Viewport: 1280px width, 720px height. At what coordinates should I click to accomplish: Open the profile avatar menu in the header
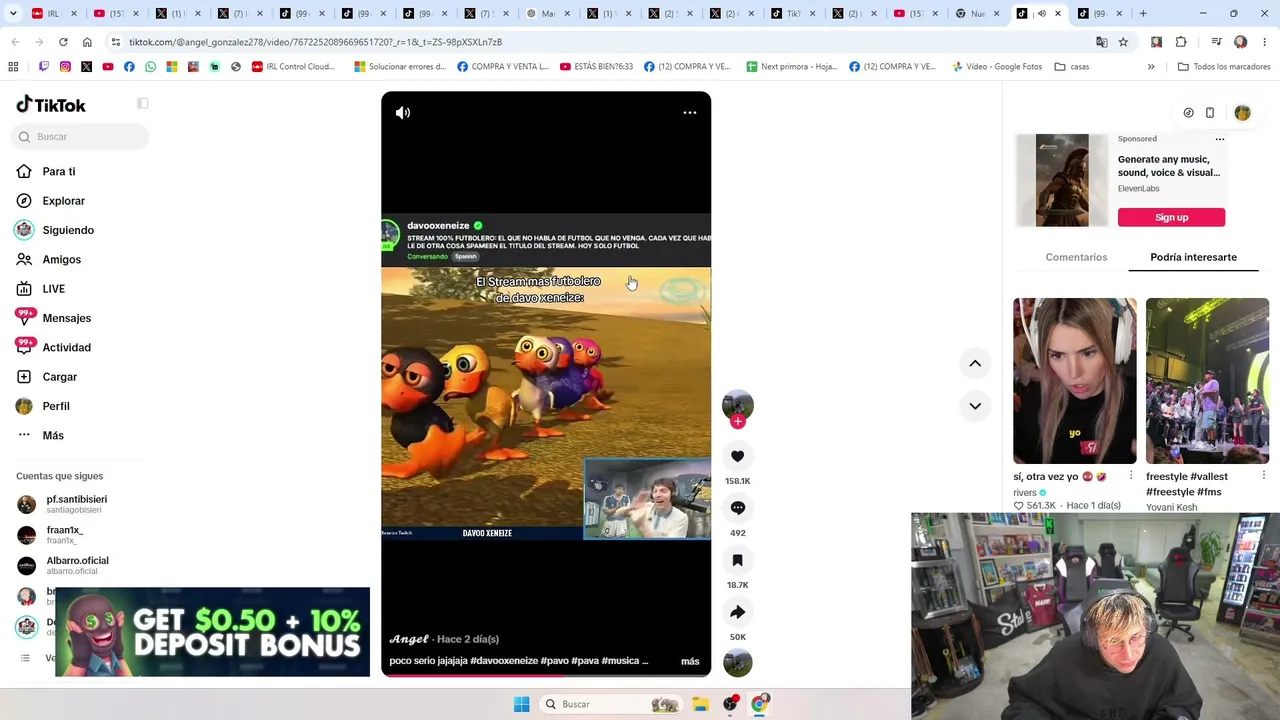[x=1242, y=113]
